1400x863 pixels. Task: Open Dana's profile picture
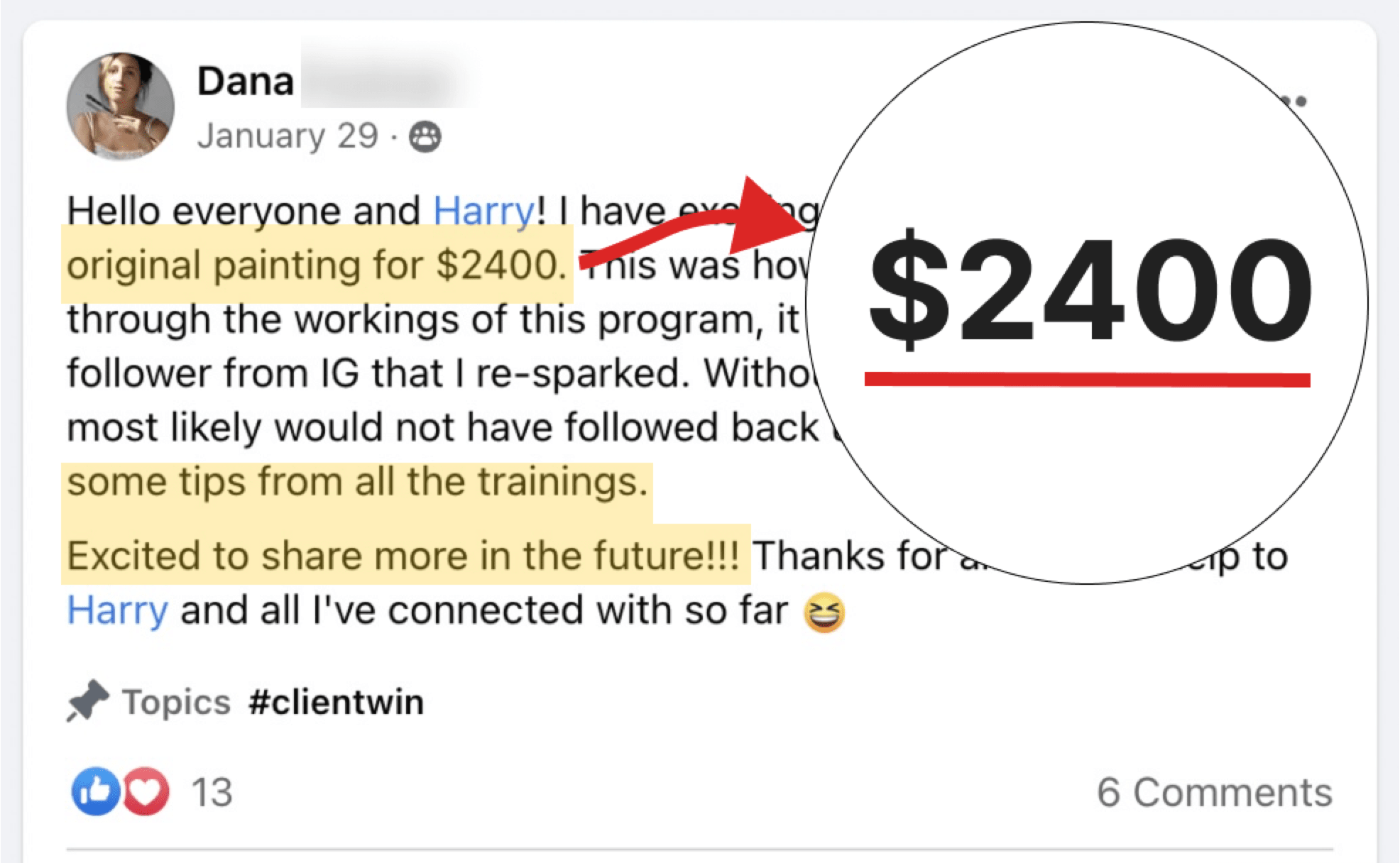click(120, 106)
